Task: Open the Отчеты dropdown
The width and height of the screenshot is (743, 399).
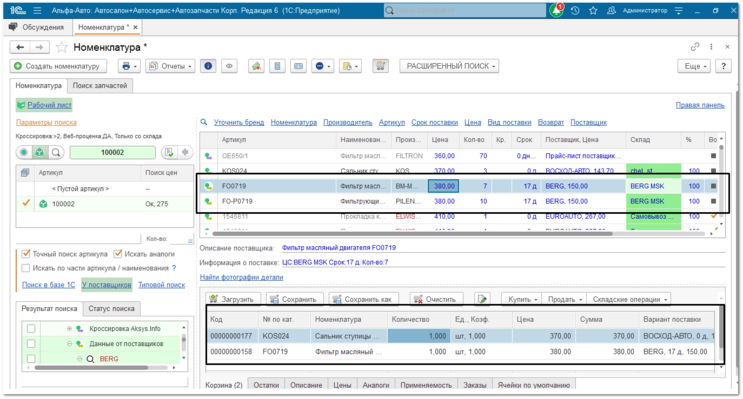Action: [171, 66]
